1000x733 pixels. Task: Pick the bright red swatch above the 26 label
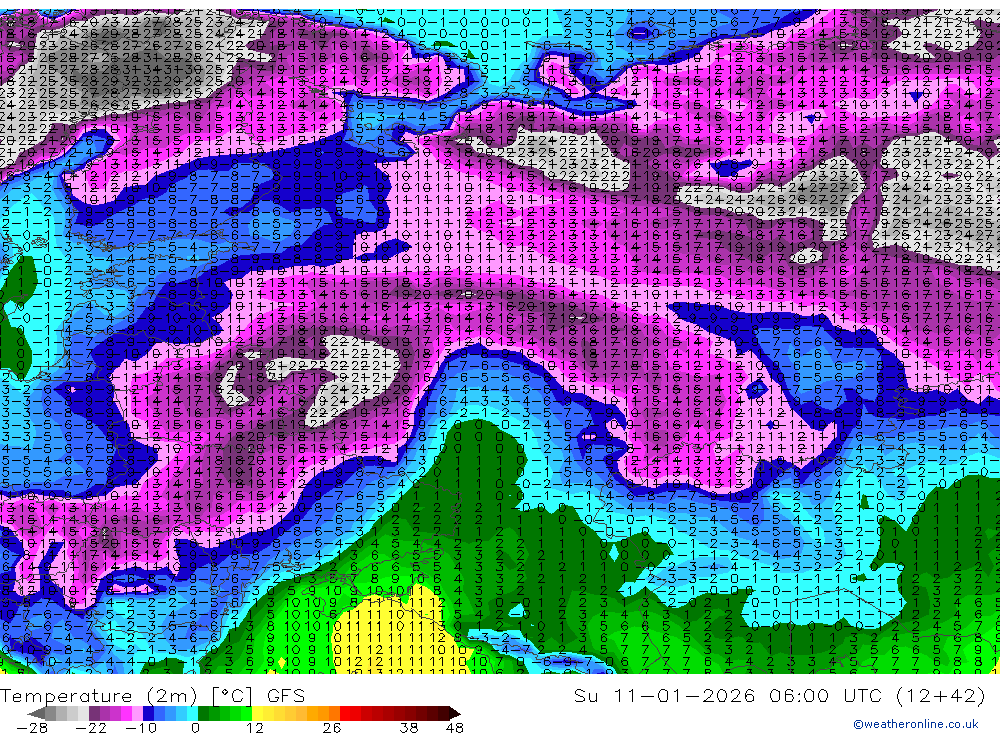click(345, 714)
